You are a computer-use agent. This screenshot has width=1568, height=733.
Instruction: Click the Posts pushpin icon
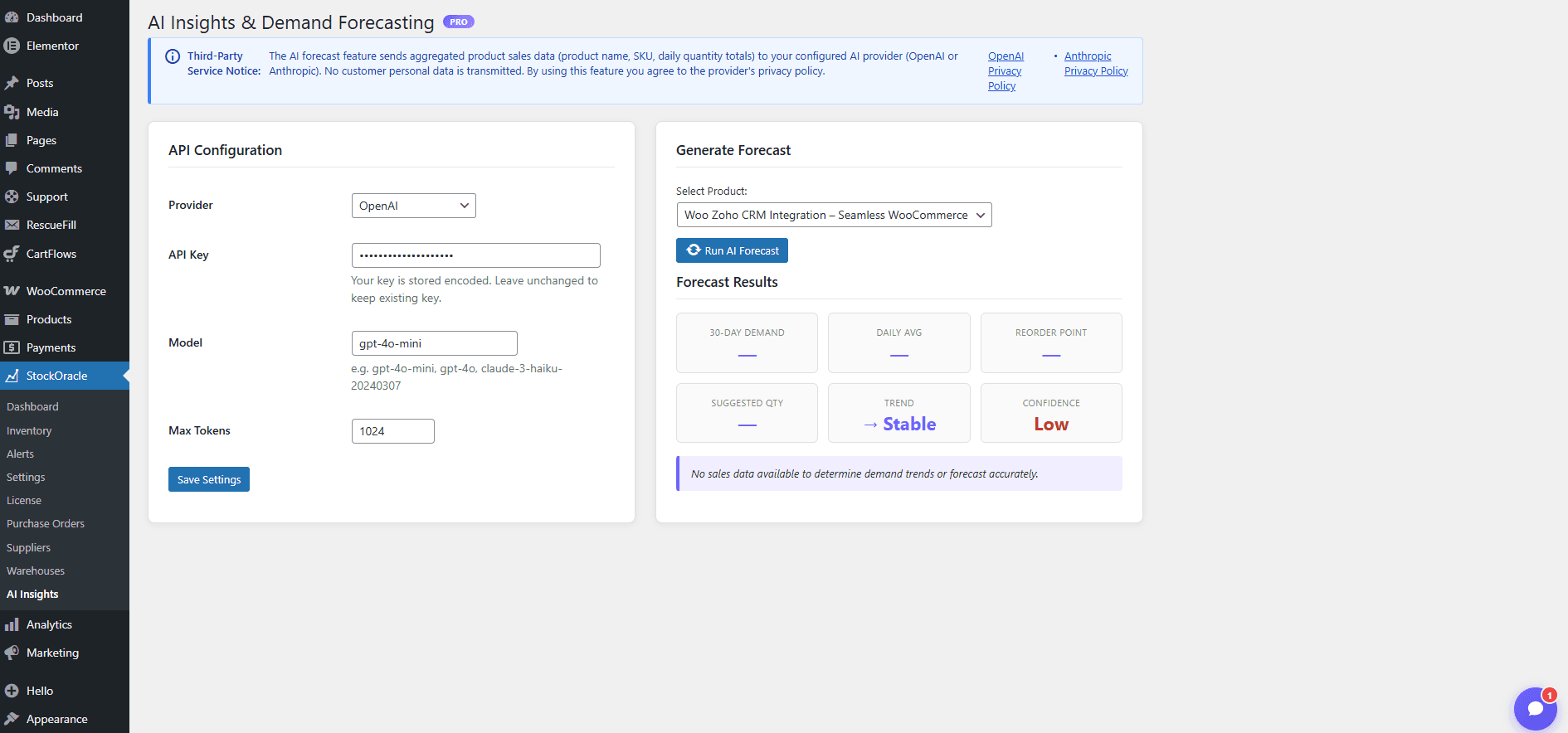click(x=12, y=83)
